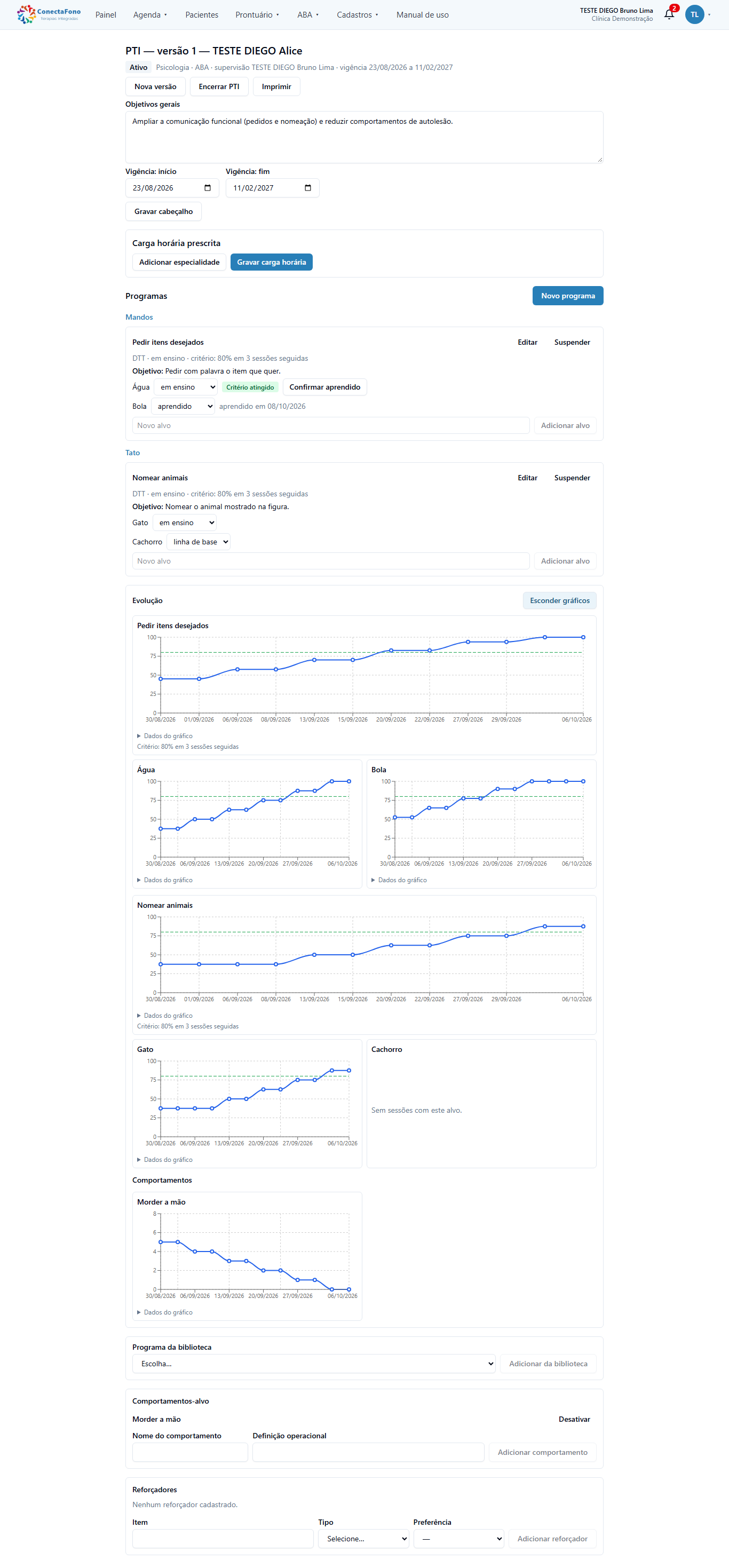The image size is (729, 1568).
Task: Open the Programa da biblioteca dropdown
Action: tap(314, 1364)
